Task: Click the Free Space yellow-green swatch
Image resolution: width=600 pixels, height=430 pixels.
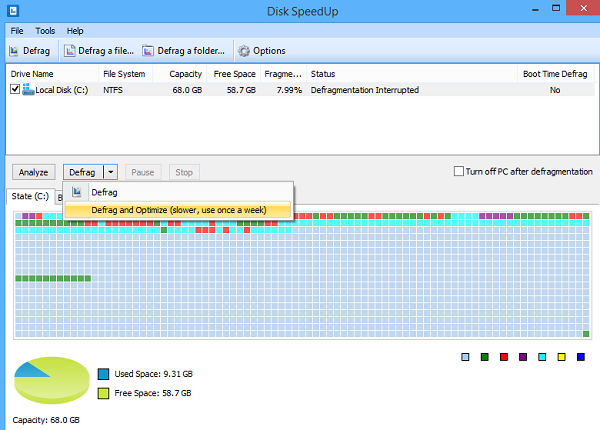Action: pos(103,393)
